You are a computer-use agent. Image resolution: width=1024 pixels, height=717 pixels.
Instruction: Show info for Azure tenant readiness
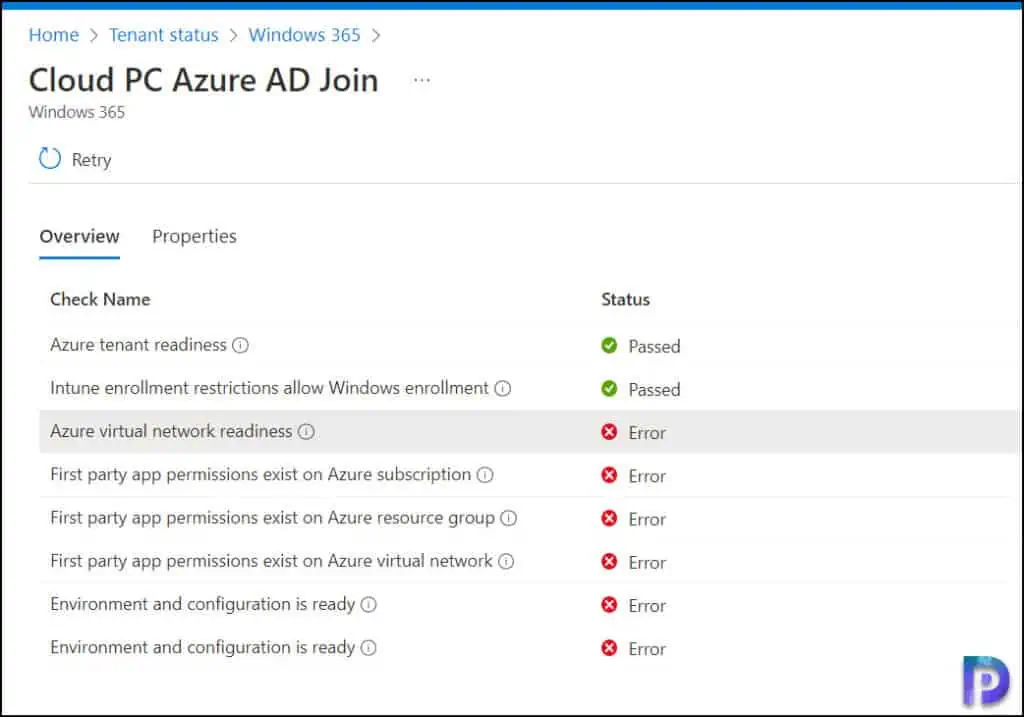[x=240, y=345]
